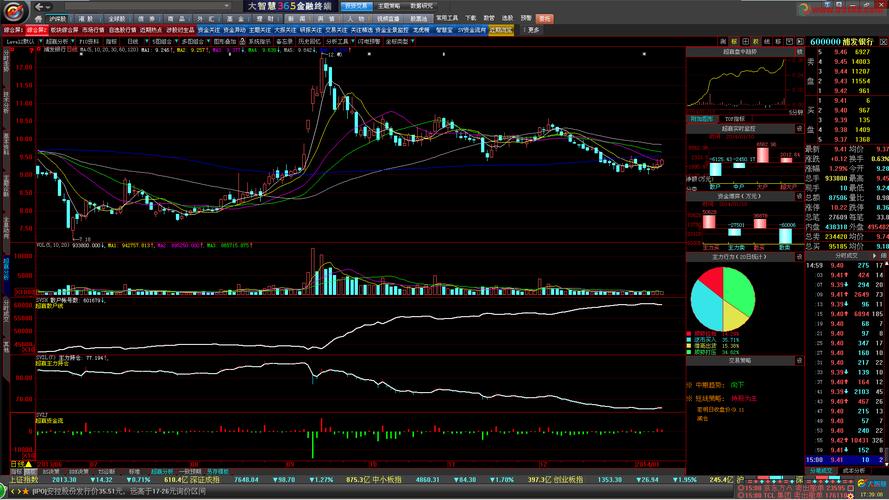Select the 综合屏2 tab
Image resolution: width=889 pixels, height=500 pixels.
click(x=37, y=30)
